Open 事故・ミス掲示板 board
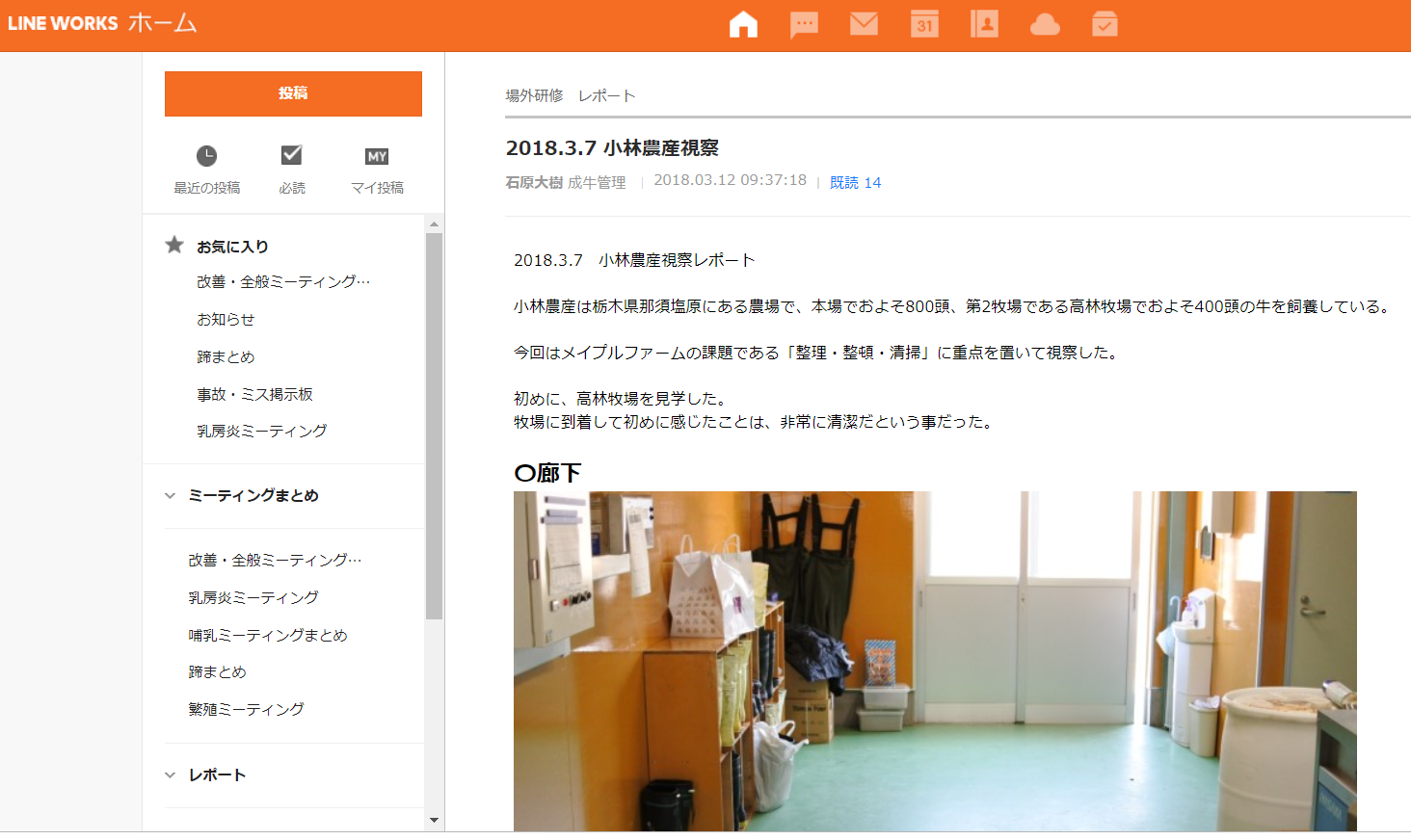The height and width of the screenshot is (840, 1411). (x=254, y=394)
